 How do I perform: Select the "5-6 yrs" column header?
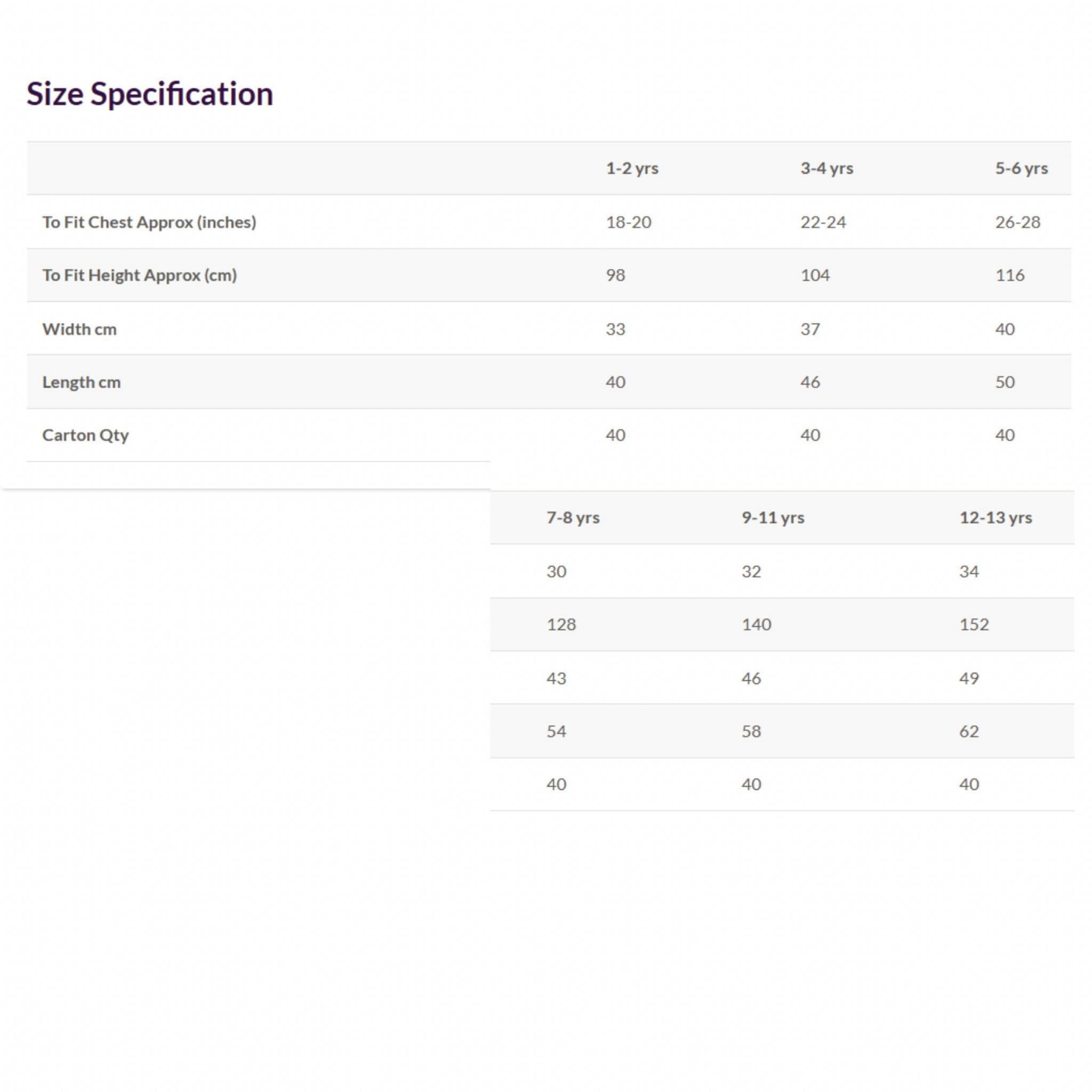(1021, 168)
